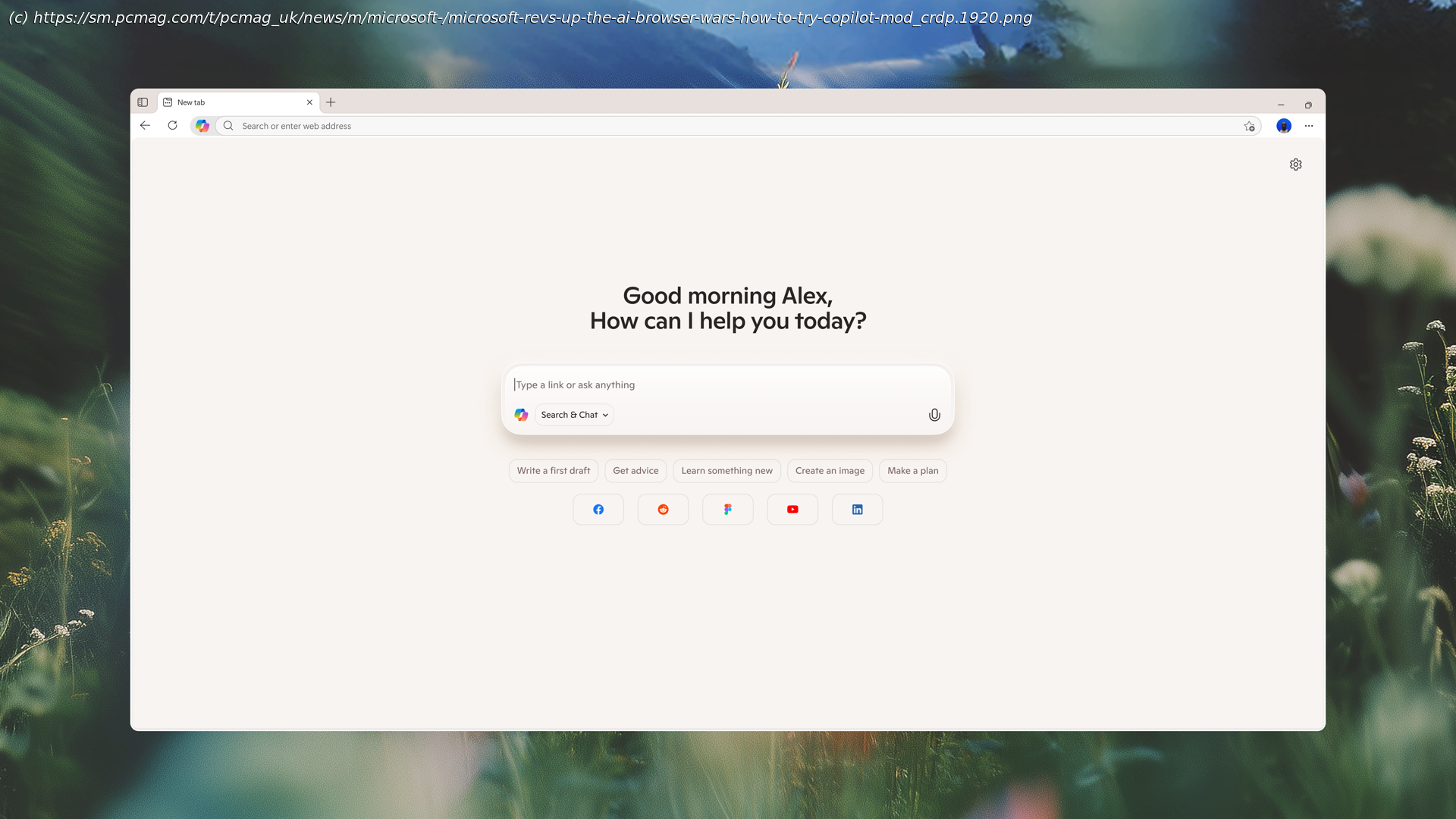1456x819 pixels.
Task: Open the LinkedIn shortcut tile
Action: pos(857,510)
